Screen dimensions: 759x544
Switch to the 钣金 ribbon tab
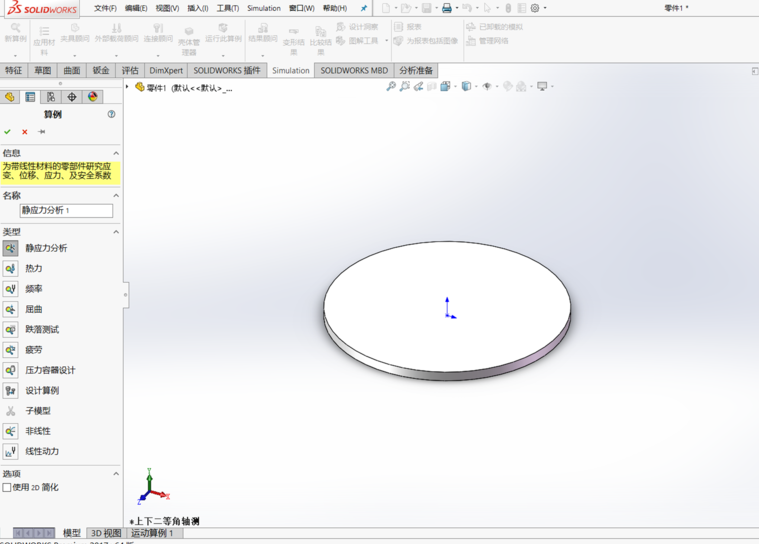101,71
